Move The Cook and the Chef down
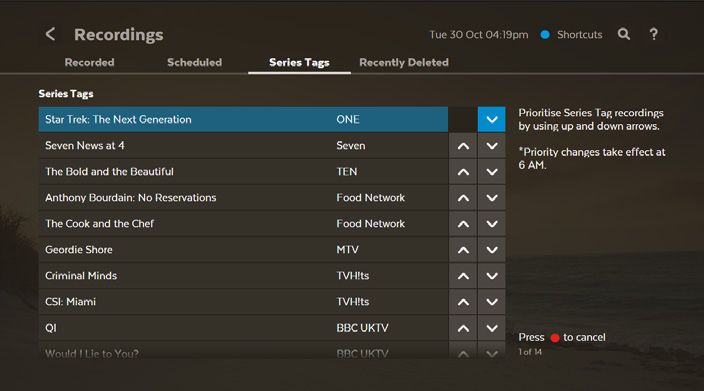The height and width of the screenshot is (391, 704). tap(492, 224)
